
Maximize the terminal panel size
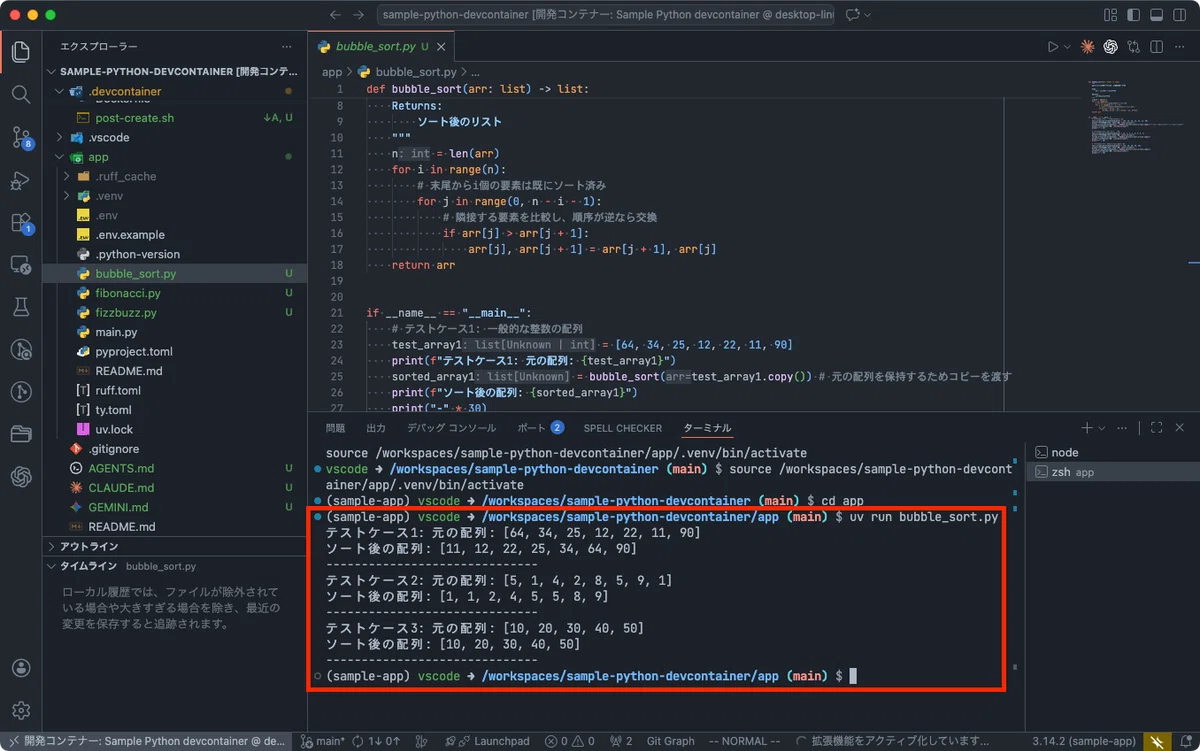point(1156,427)
